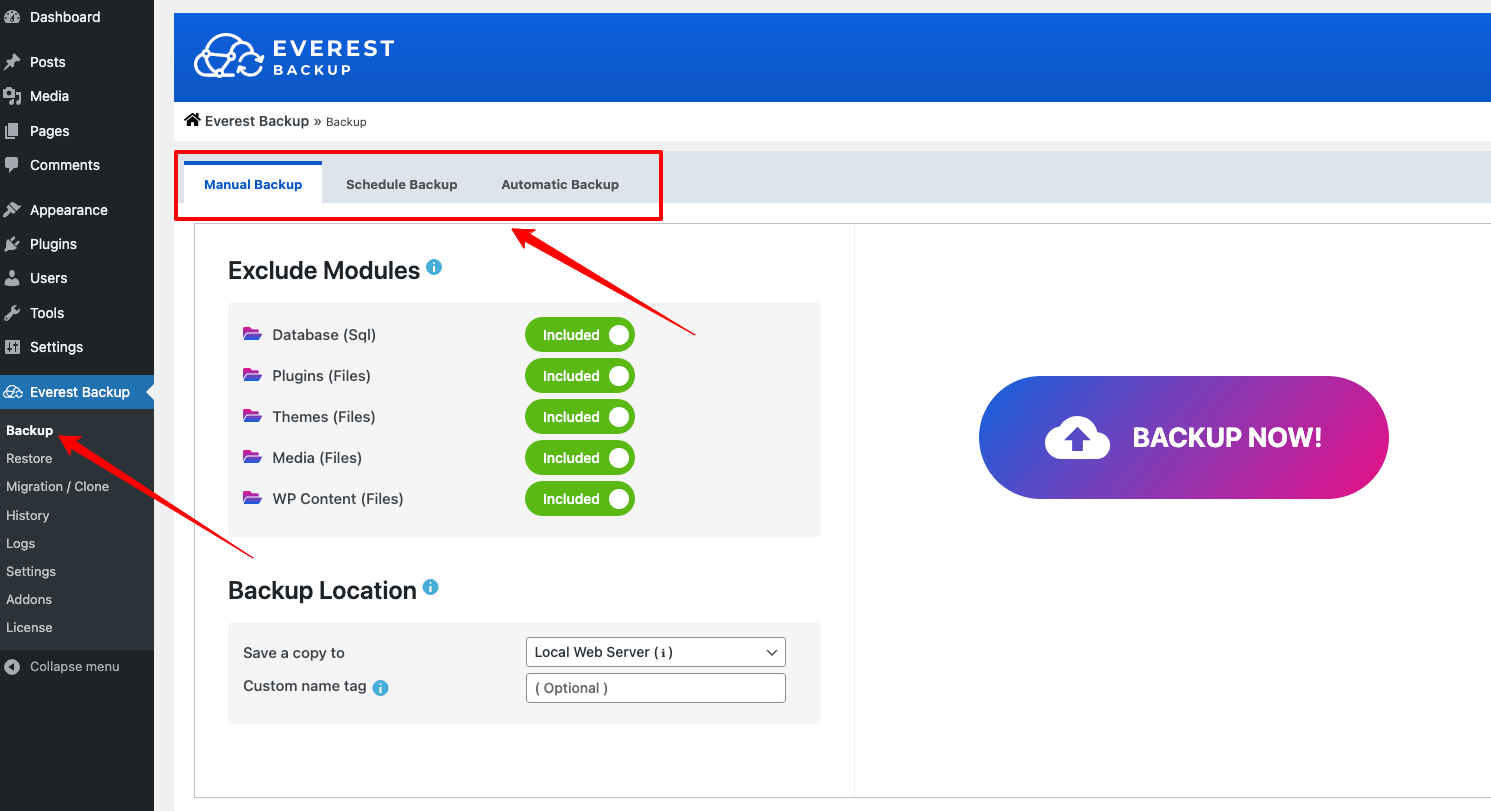Screen dimensions: 1491x811
Task: Toggle Media (Files) included switch
Action: (580, 458)
